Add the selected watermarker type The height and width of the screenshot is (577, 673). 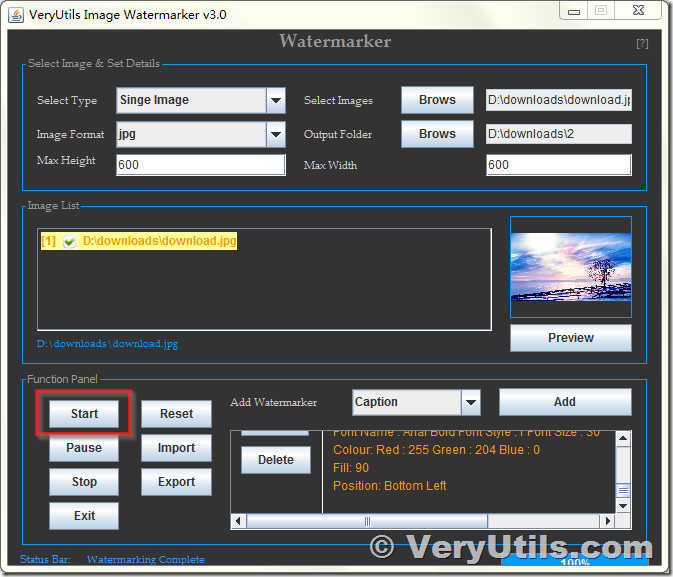565,402
